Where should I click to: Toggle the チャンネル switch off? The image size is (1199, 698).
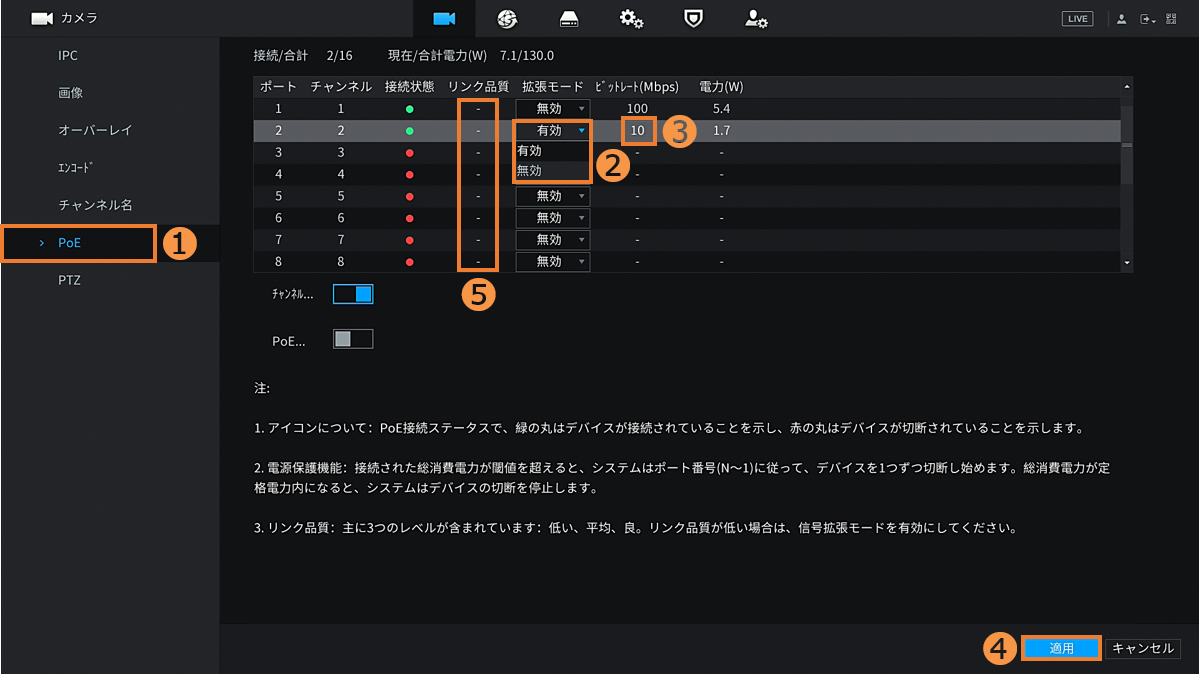pyautogui.click(x=353, y=294)
